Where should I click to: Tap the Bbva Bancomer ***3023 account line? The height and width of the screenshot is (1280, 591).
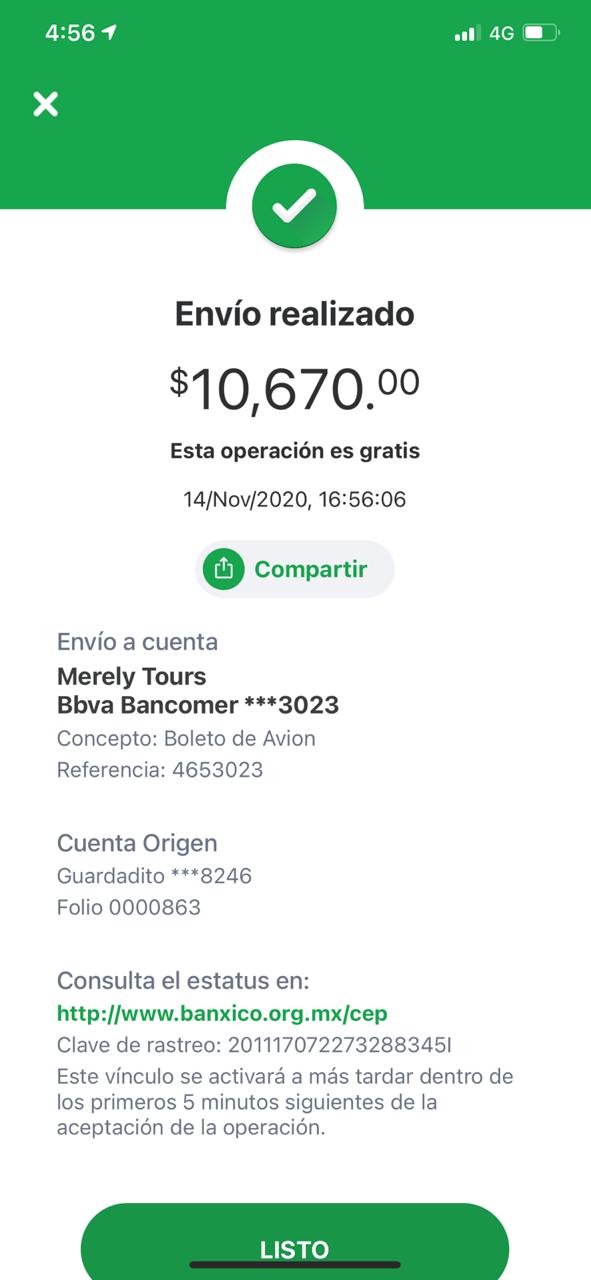[198, 705]
